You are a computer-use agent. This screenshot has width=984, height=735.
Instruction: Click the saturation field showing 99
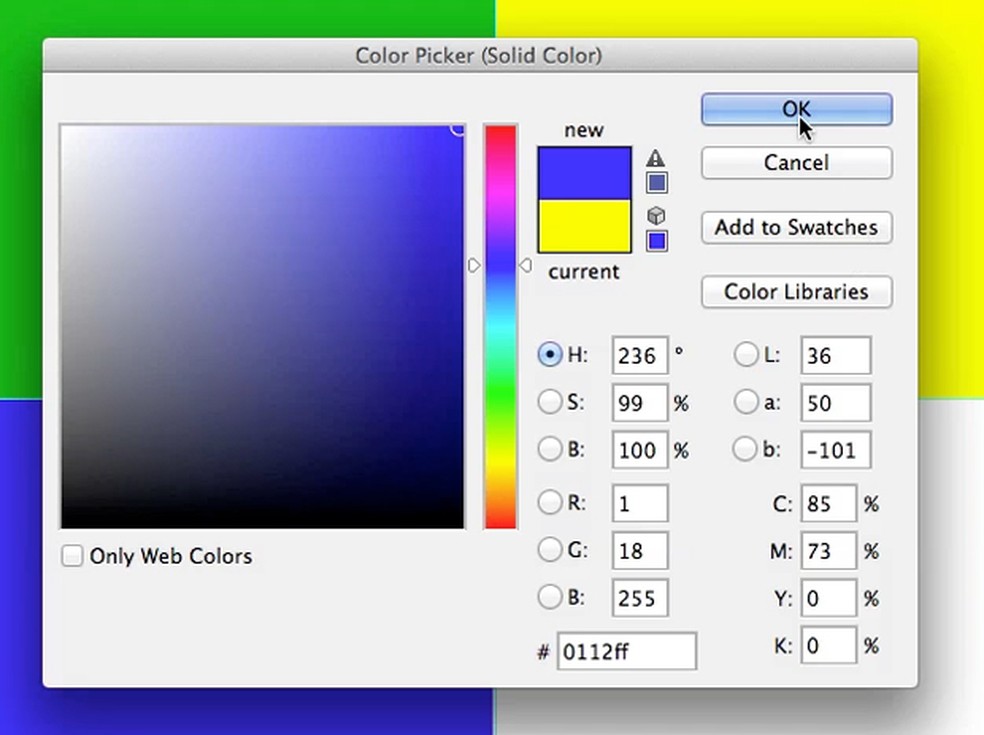coord(639,402)
